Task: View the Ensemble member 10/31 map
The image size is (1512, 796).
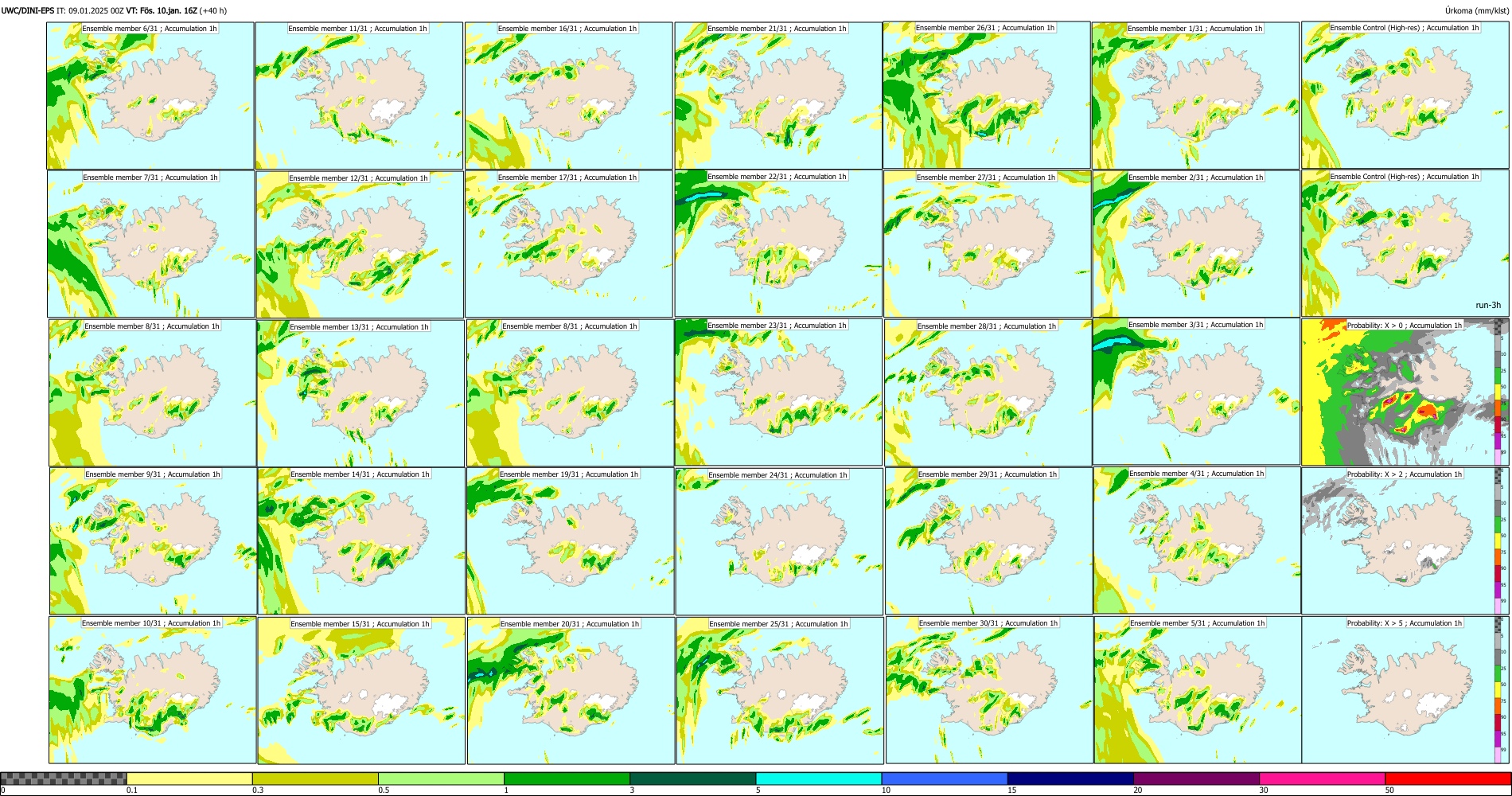Action: tap(152, 690)
